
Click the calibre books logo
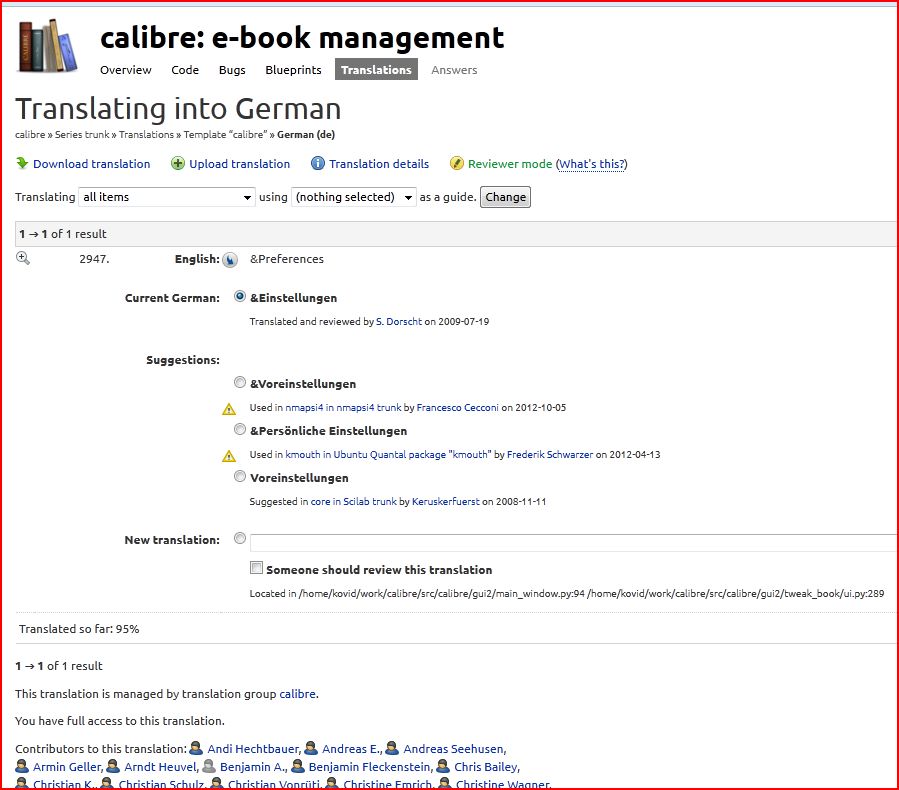pos(48,46)
